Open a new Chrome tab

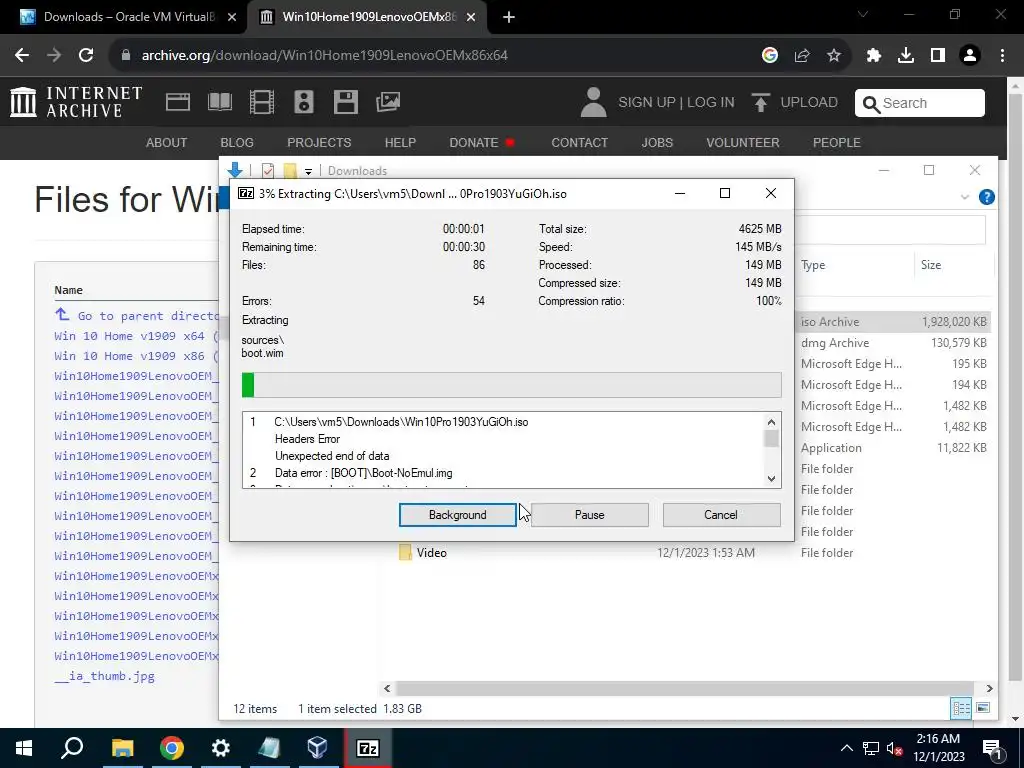509,17
